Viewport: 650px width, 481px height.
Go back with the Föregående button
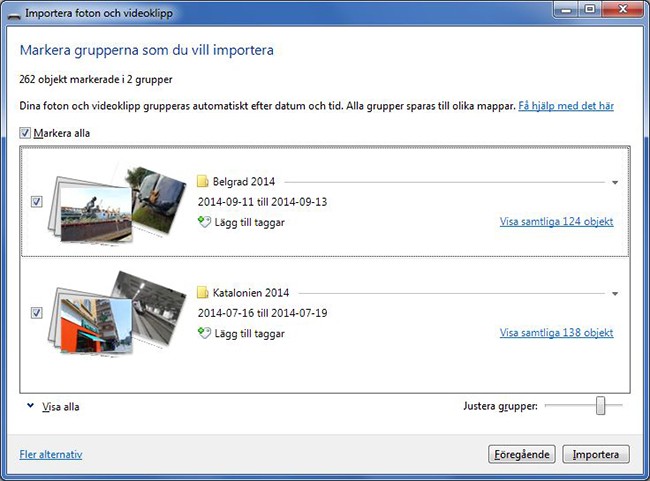pos(521,454)
